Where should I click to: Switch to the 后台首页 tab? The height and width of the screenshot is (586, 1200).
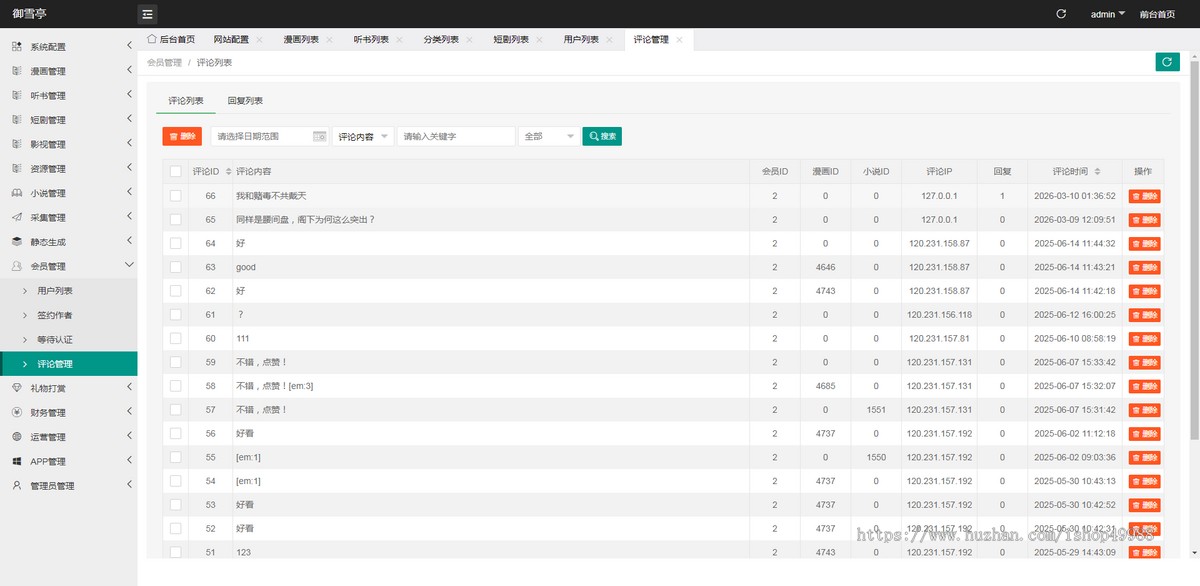coord(171,40)
